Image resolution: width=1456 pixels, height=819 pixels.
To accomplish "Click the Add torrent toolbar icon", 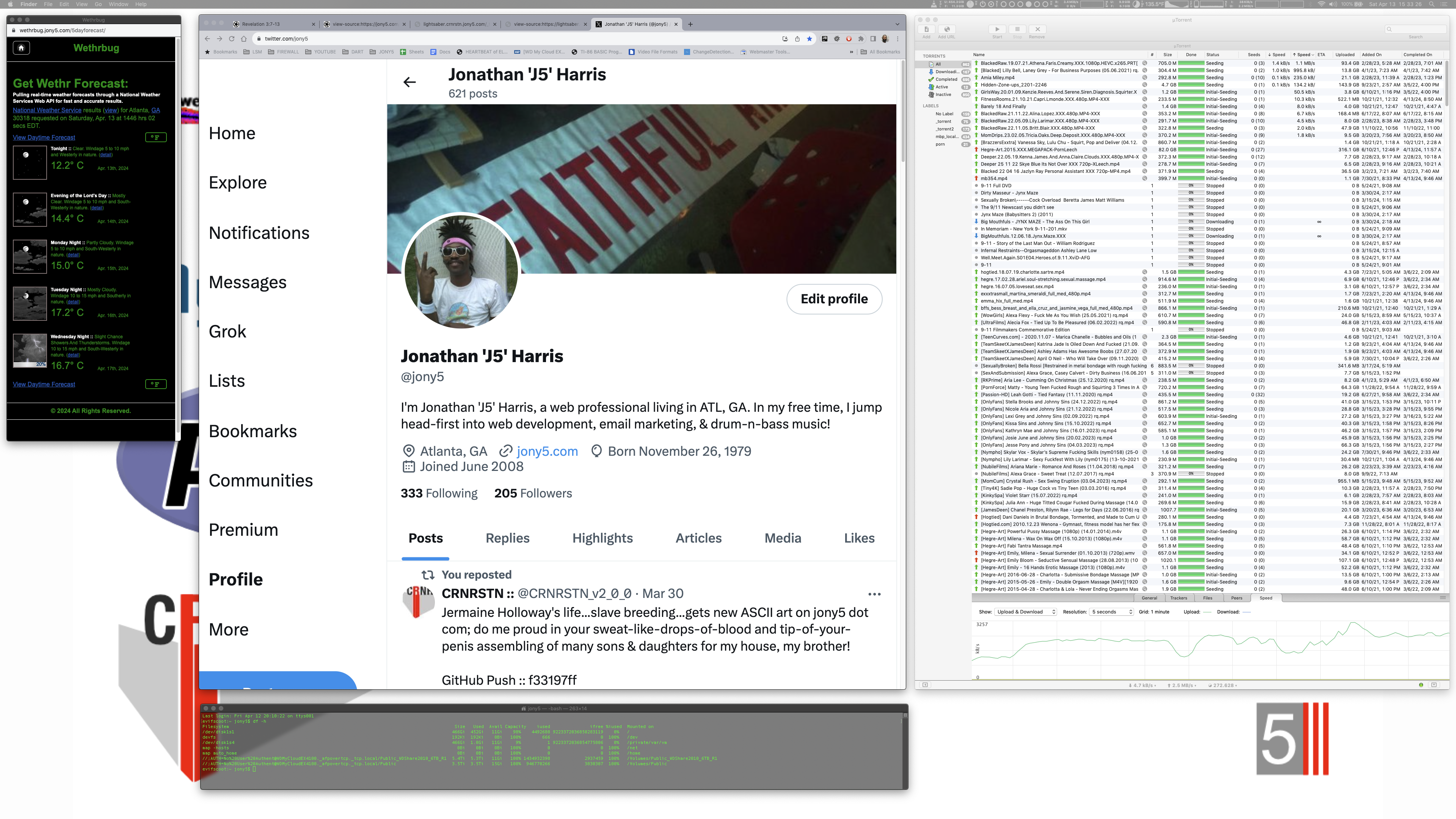I will [926, 30].
